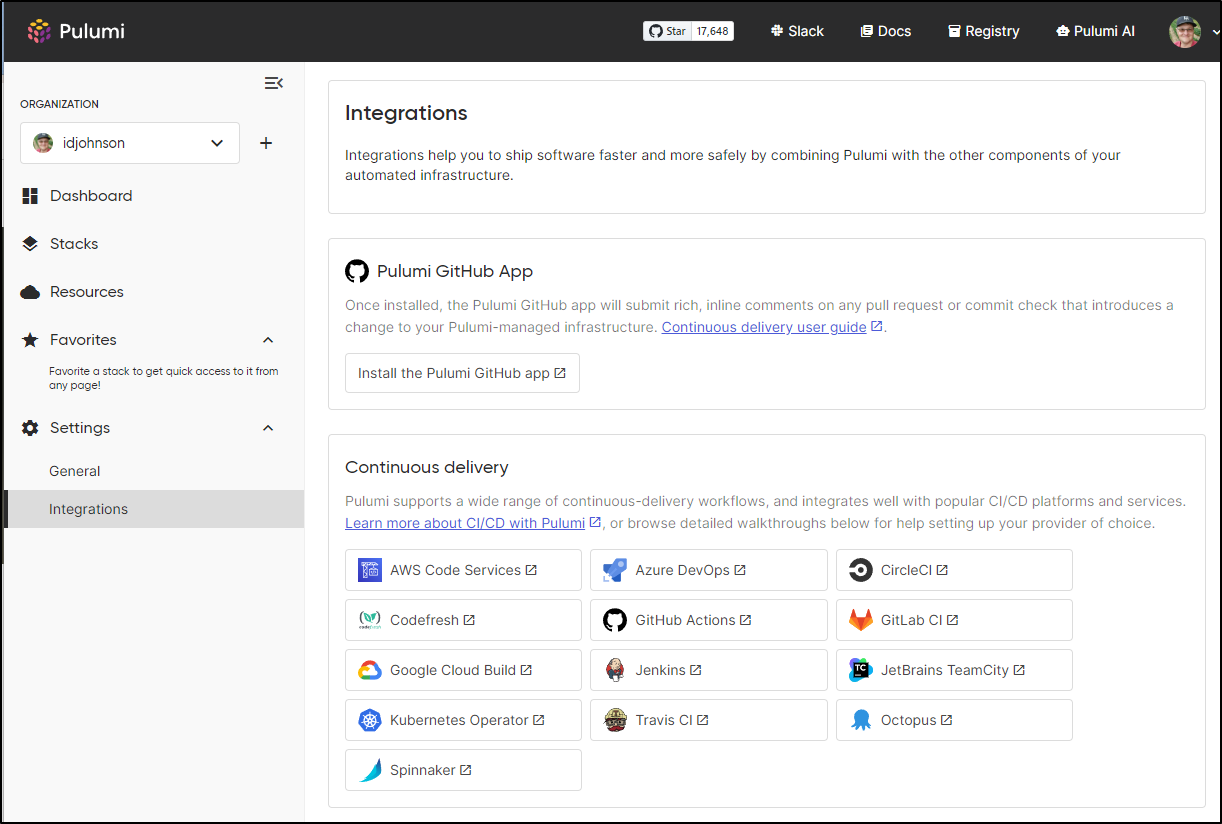Open the Kubernetes Operator walkthrough
The image size is (1222, 824).
pos(463,720)
